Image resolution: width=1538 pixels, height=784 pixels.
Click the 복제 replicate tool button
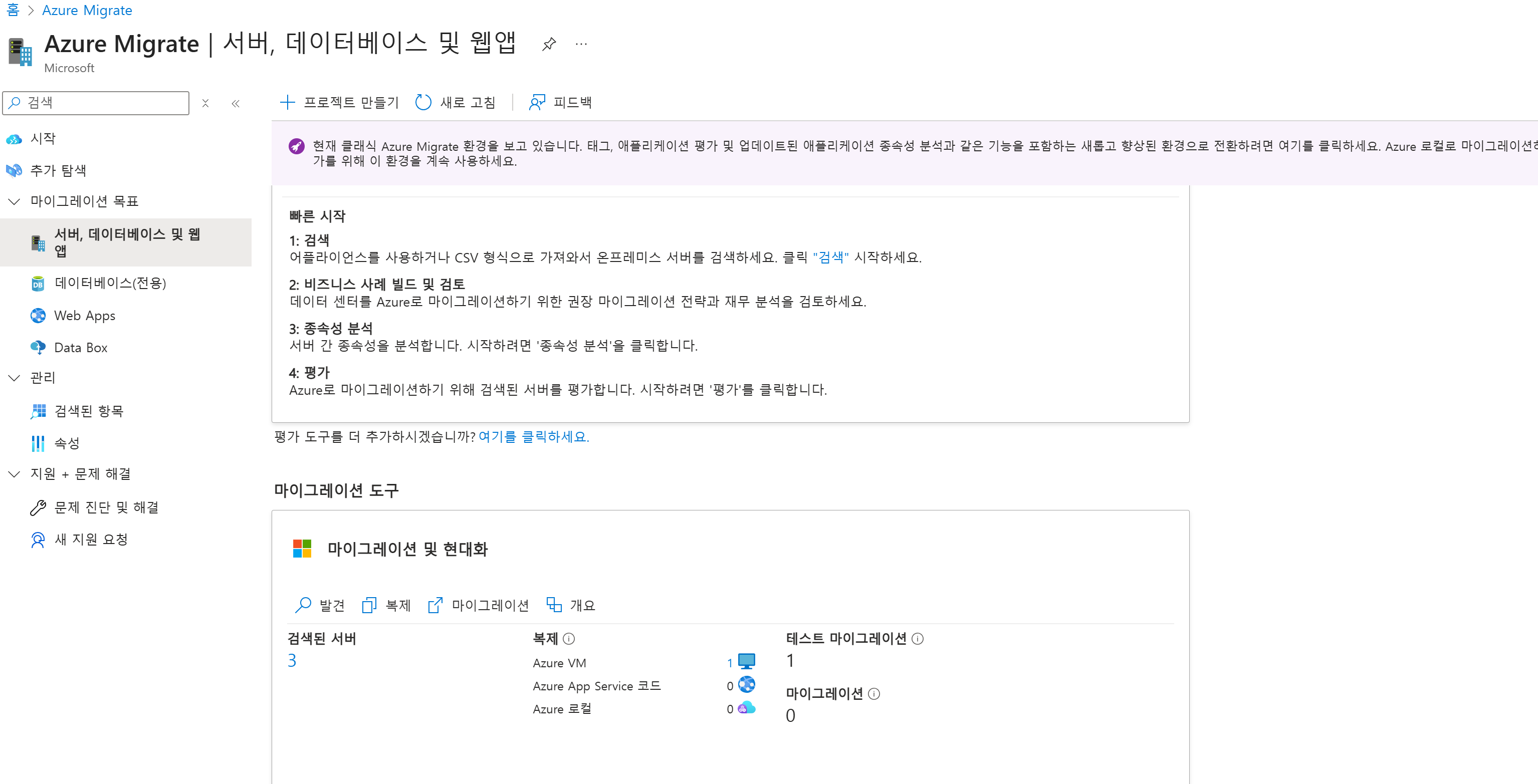[387, 606]
